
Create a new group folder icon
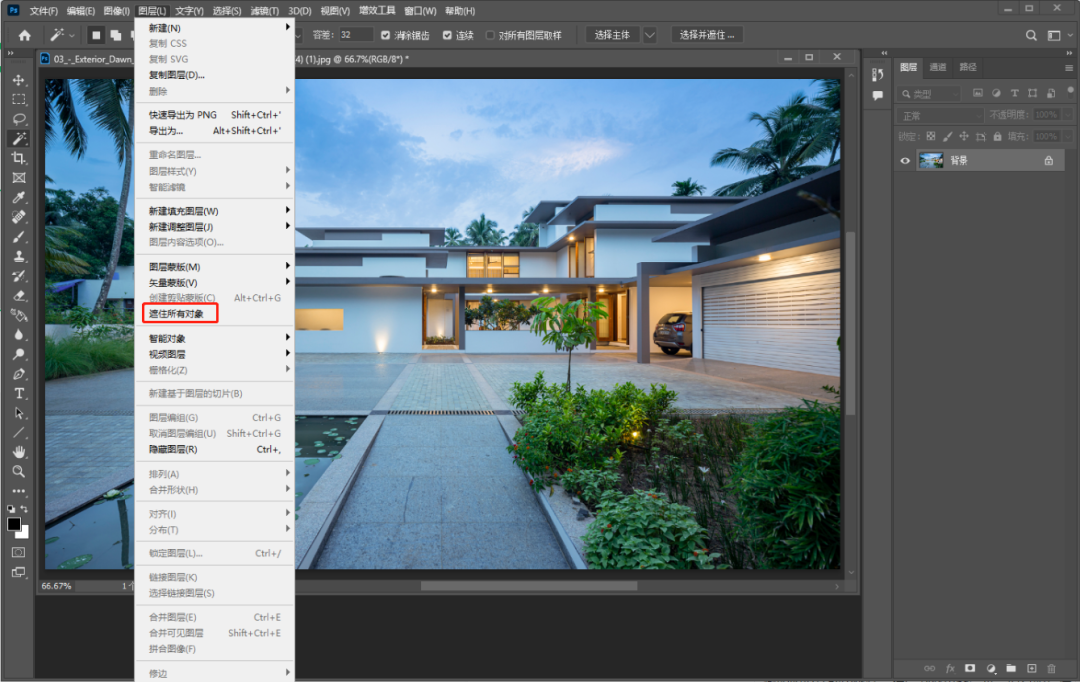tap(1010, 668)
